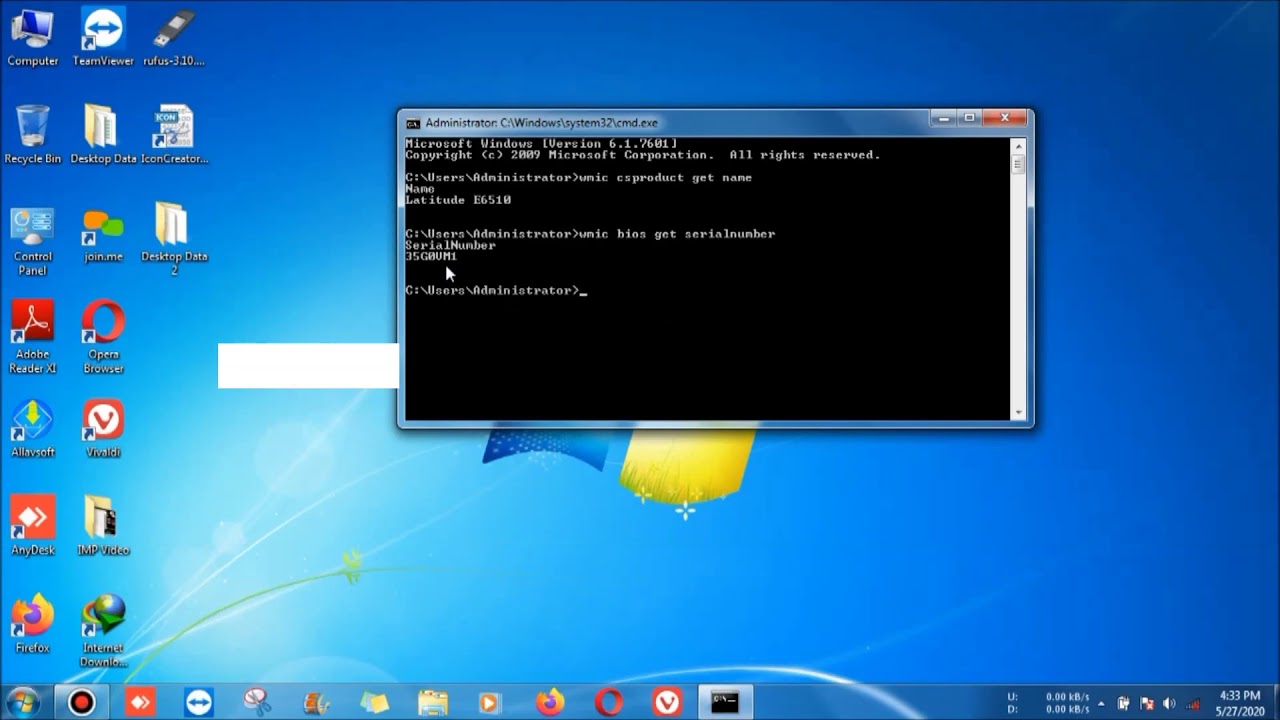Open Control Panel desktop icon

tap(32, 241)
